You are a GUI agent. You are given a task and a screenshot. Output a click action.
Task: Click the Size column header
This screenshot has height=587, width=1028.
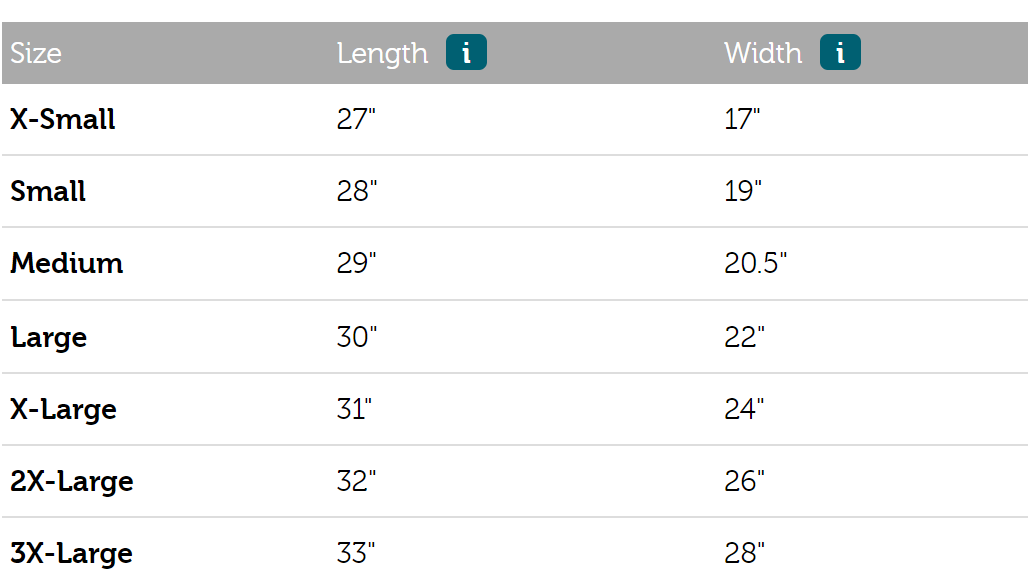36,53
